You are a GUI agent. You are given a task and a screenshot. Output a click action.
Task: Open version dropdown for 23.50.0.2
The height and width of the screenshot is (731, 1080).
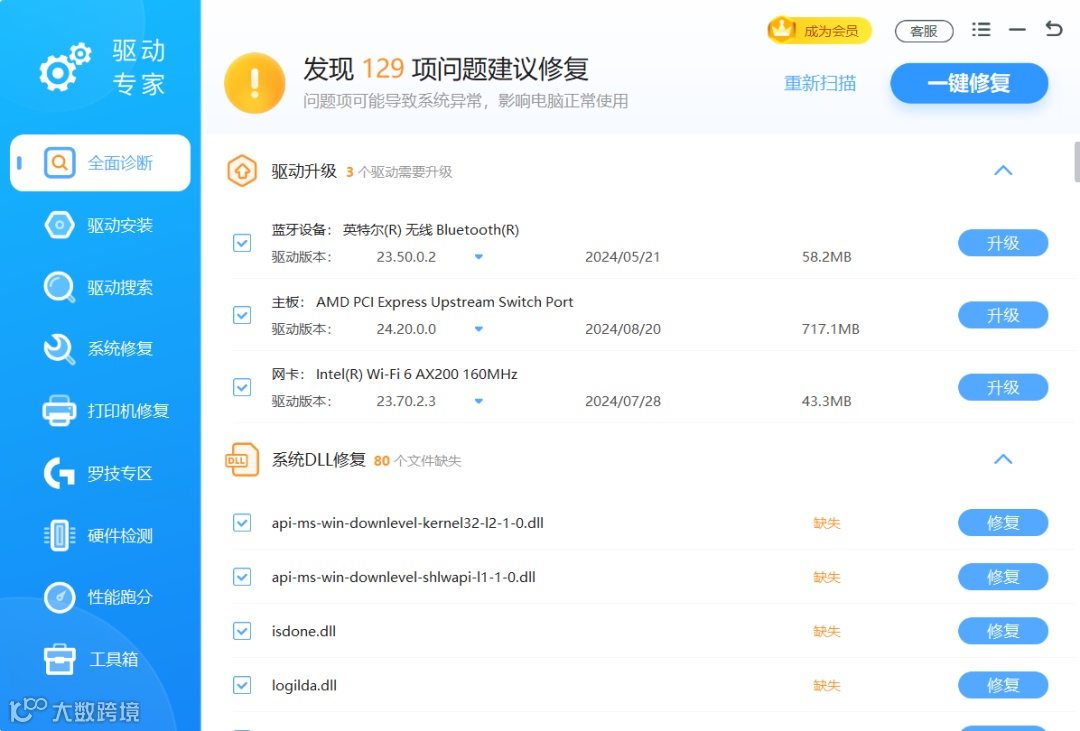tap(479, 257)
